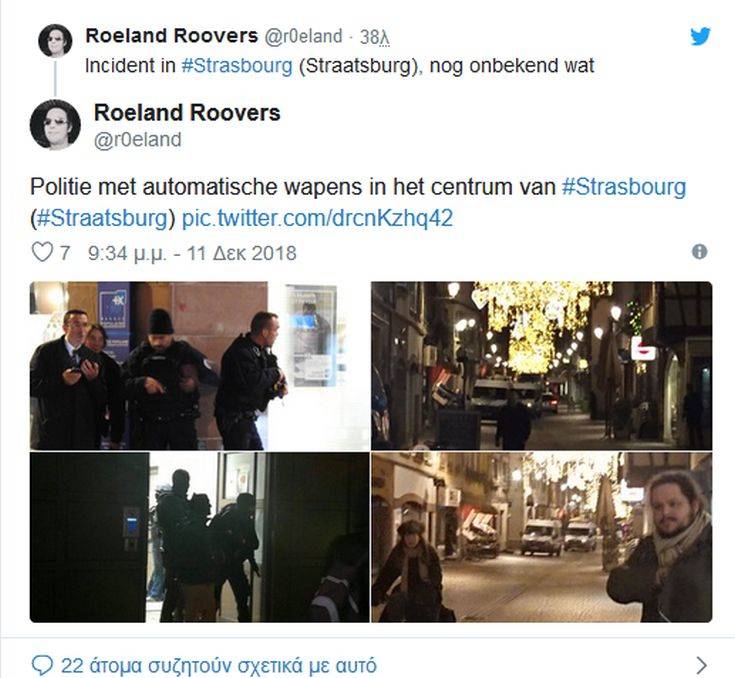Click the speech bubble conversation icon

(42, 664)
